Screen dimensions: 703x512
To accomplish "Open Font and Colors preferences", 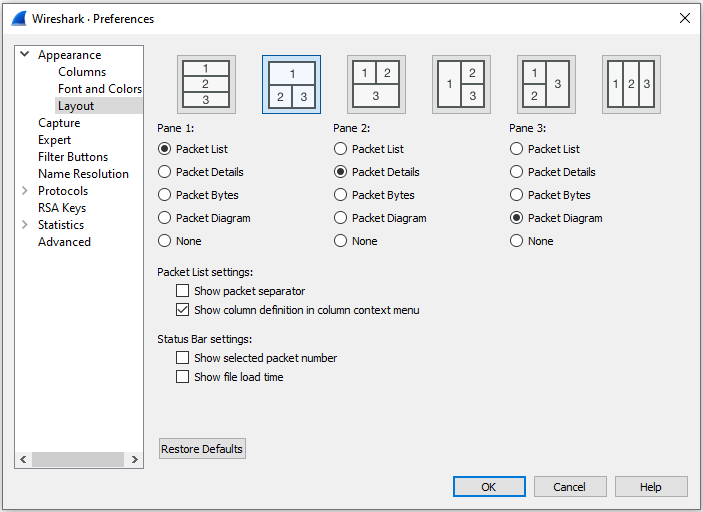I will (100, 89).
